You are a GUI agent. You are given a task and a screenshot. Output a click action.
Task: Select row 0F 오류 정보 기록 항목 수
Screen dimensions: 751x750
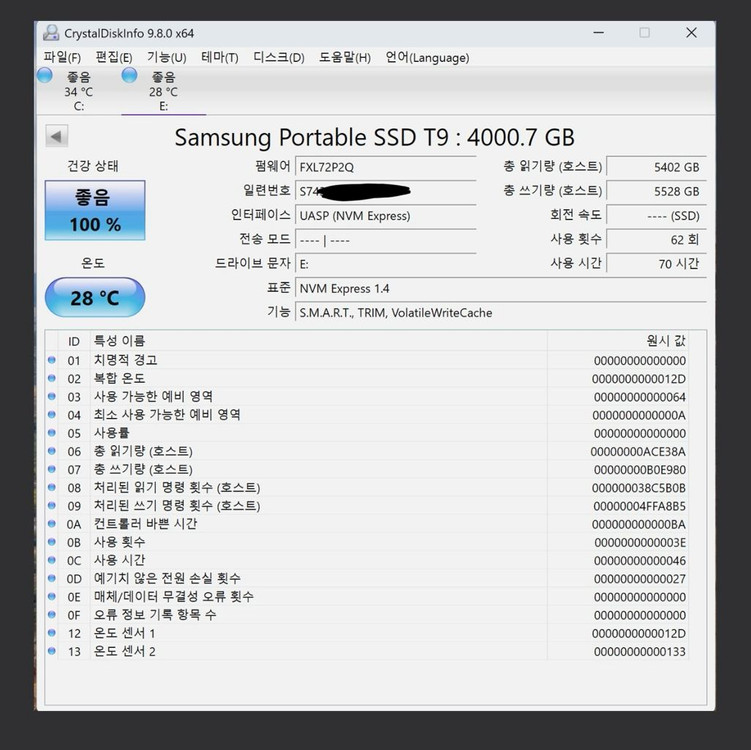[368, 615]
